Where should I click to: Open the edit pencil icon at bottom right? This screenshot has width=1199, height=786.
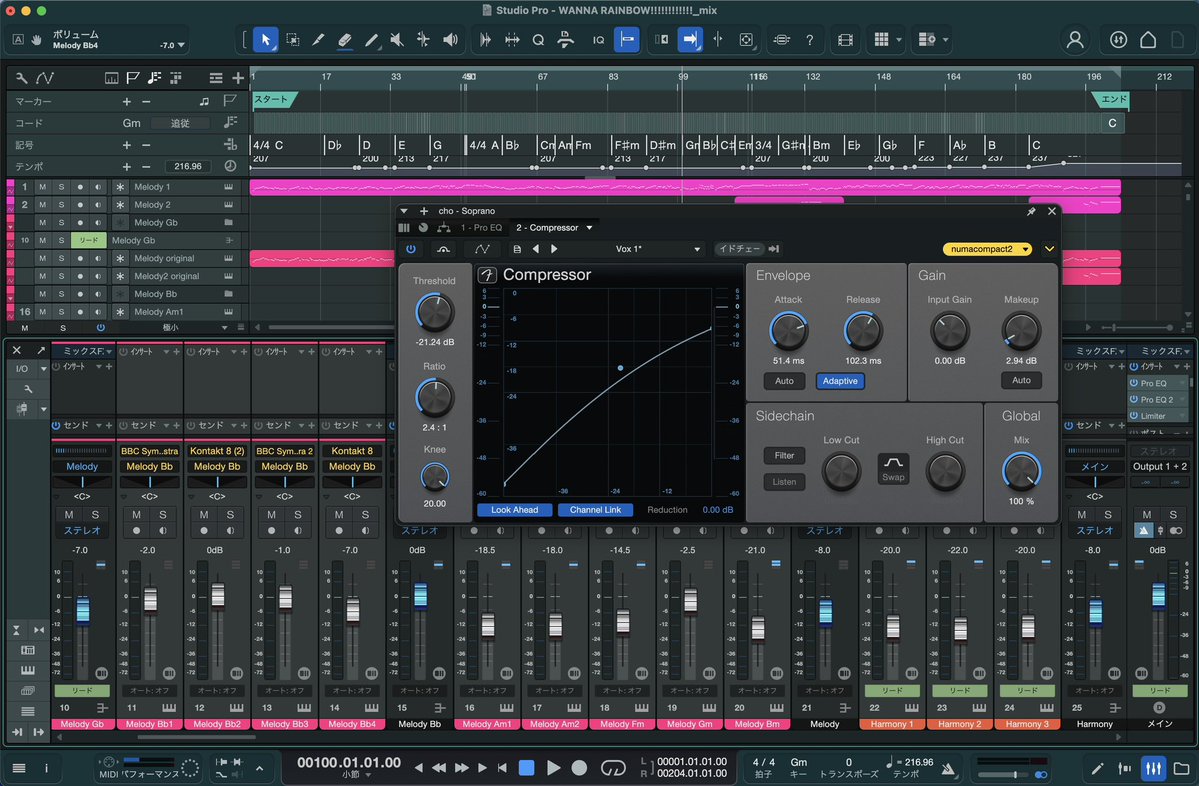pos(1097,768)
